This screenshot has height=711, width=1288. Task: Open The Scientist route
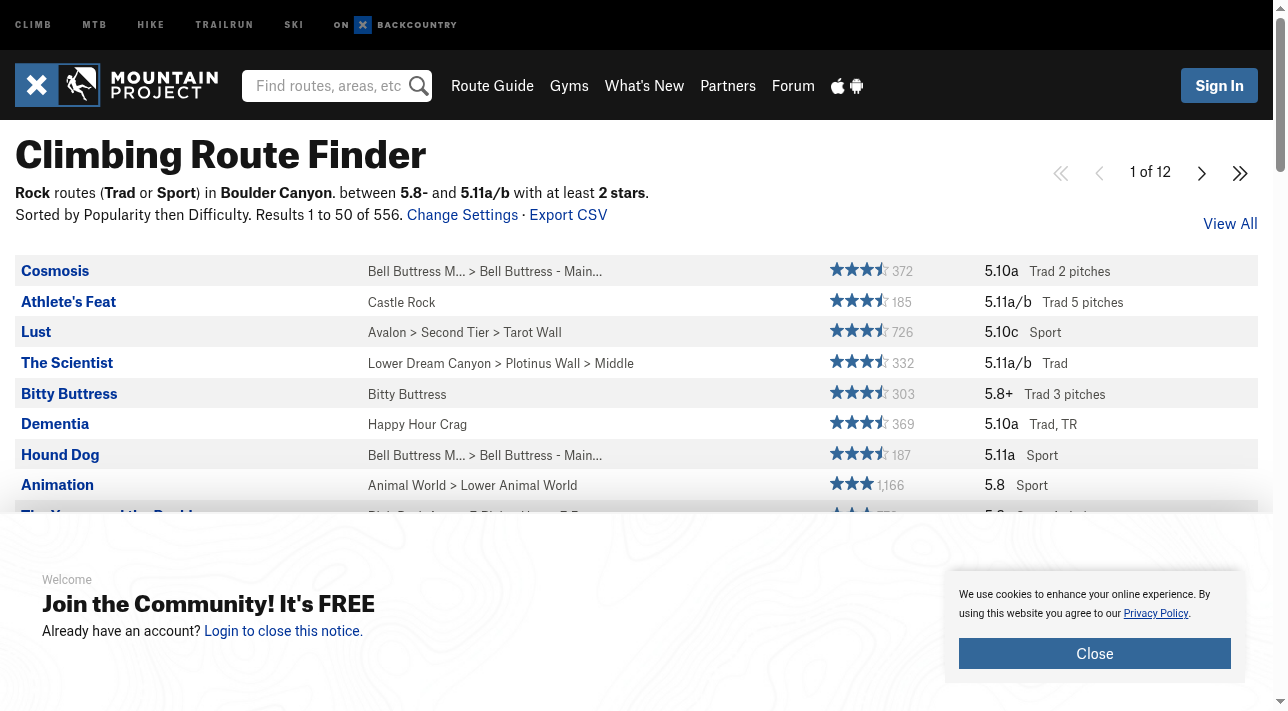click(67, 363)
